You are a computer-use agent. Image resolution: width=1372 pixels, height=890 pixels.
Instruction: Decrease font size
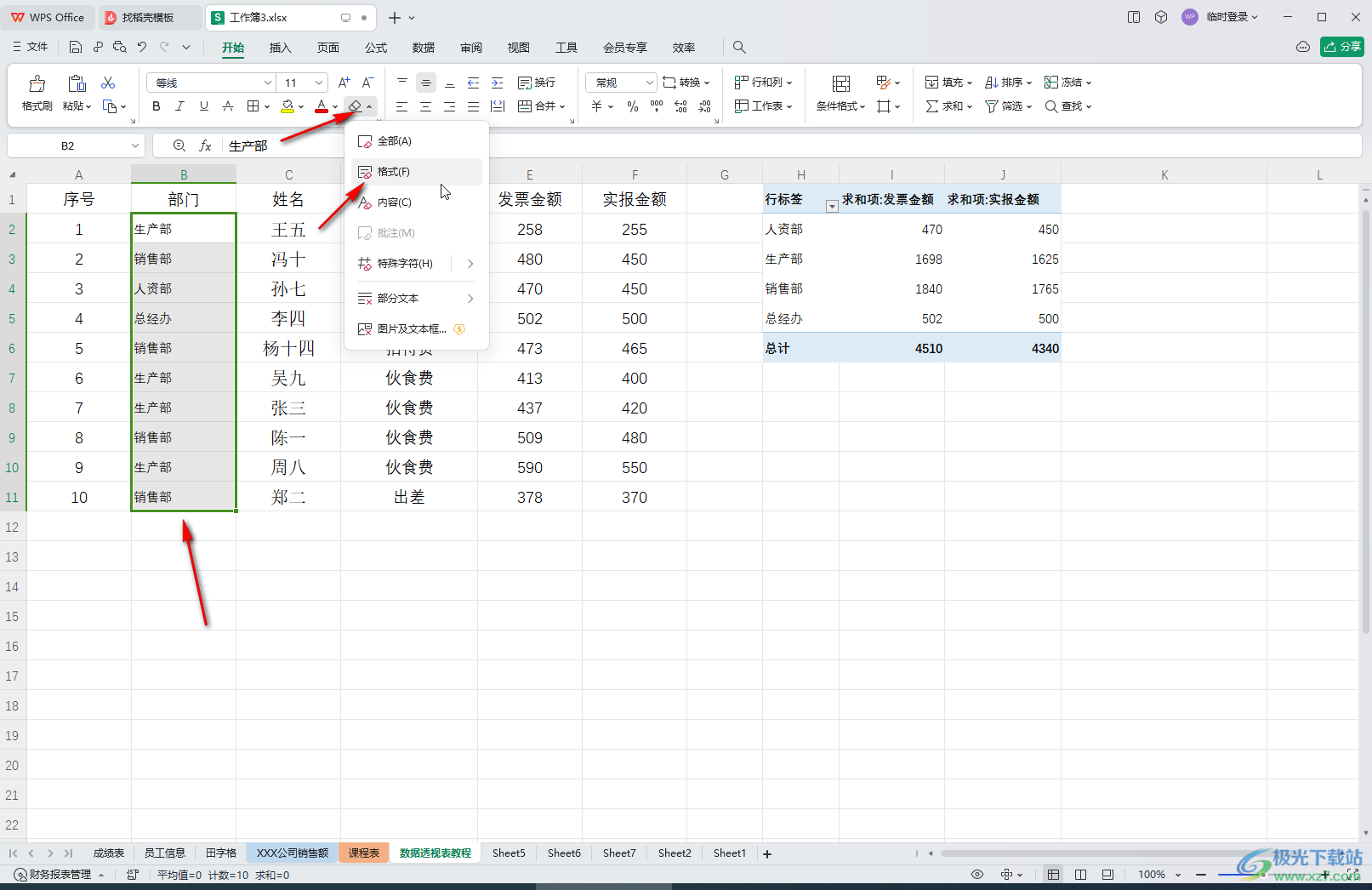[x=367, y=83]
